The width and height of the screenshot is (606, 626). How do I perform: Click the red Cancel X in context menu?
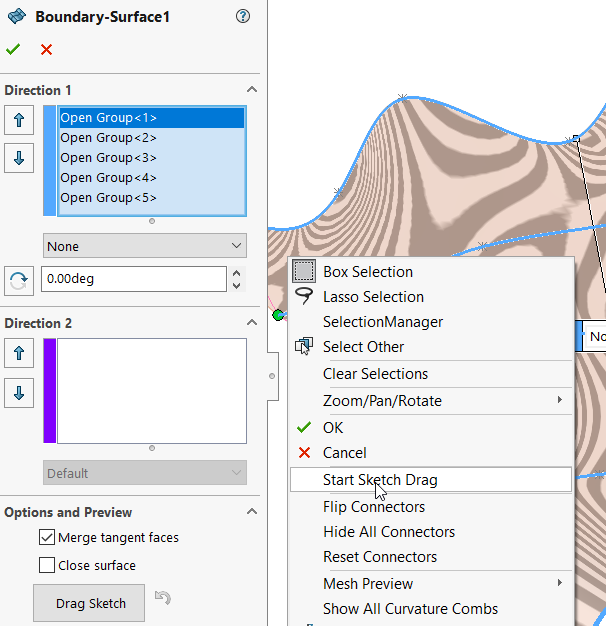[x=304, y=453]
